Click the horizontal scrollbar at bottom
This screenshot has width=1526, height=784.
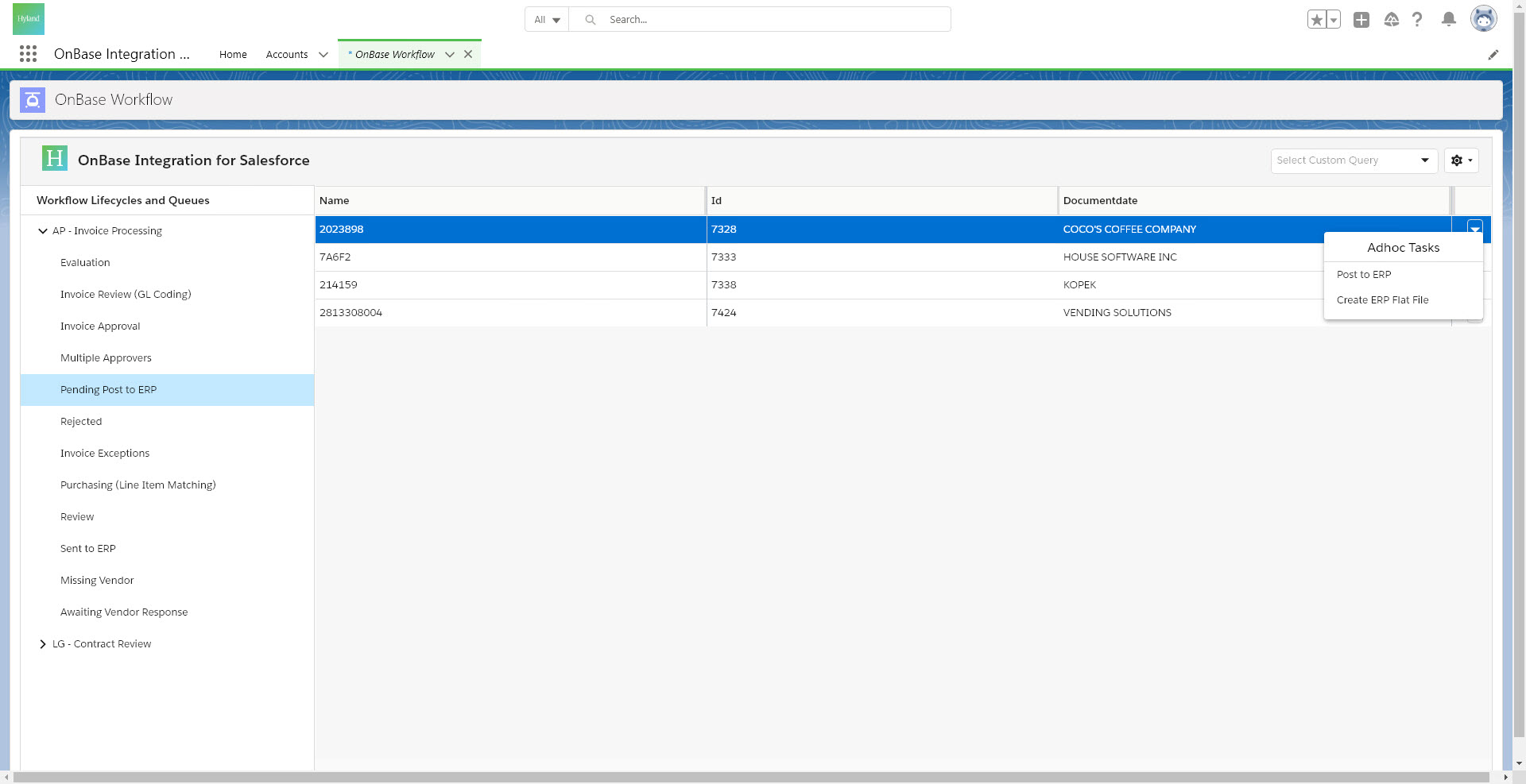click(x=752, y=777)
